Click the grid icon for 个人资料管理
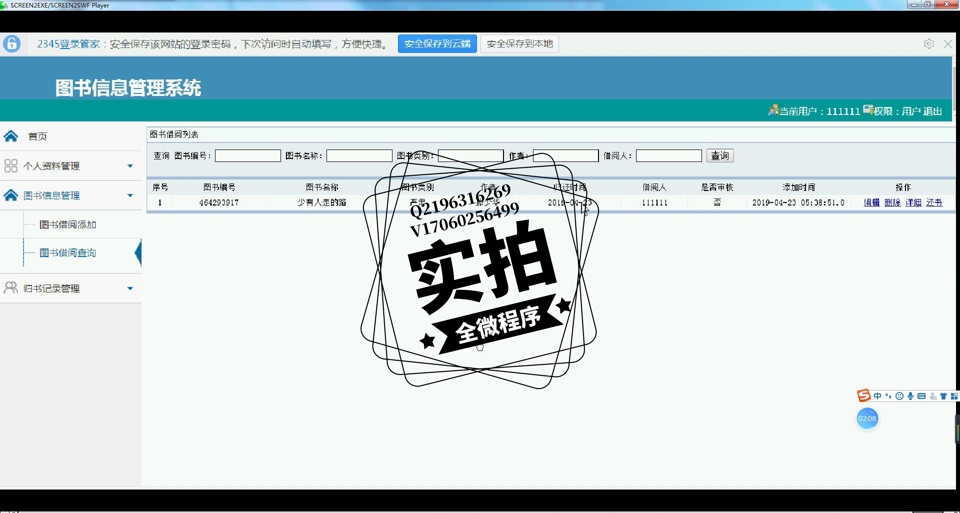The width and height of the screenshot is (960, 513). click(11, 166)
